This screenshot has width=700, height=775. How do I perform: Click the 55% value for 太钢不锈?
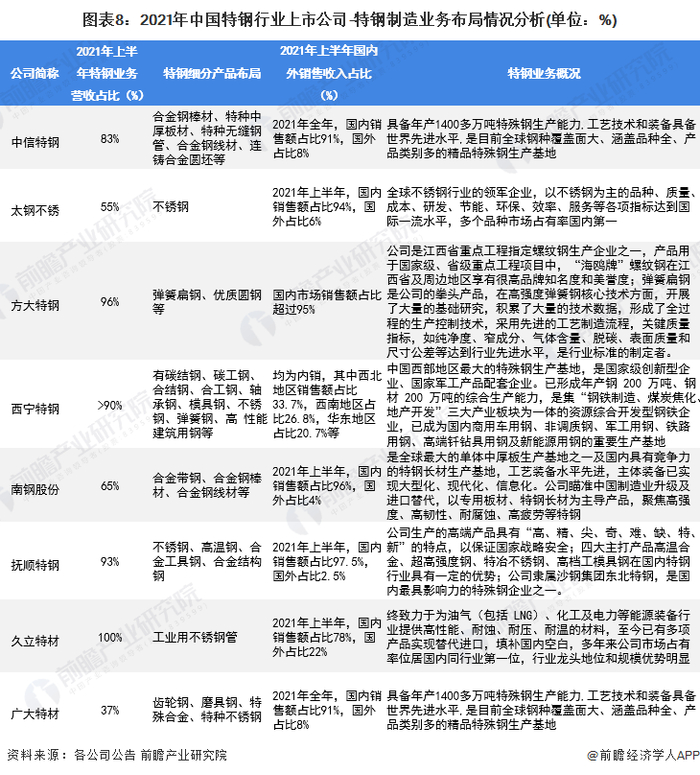(110, 207)
